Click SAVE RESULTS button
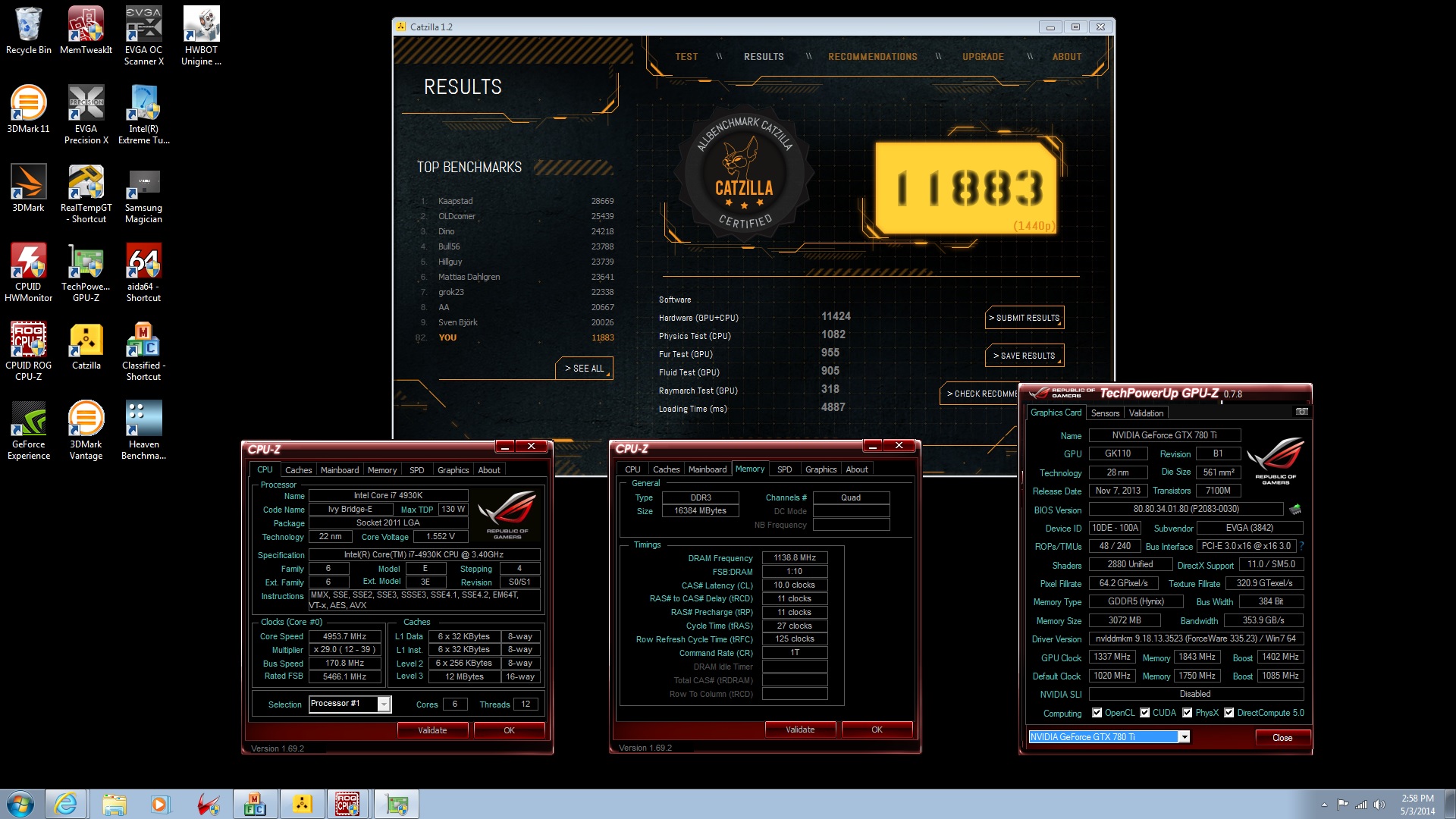The width and height of the screenshot is (1456, 819). pos(1025,356)
